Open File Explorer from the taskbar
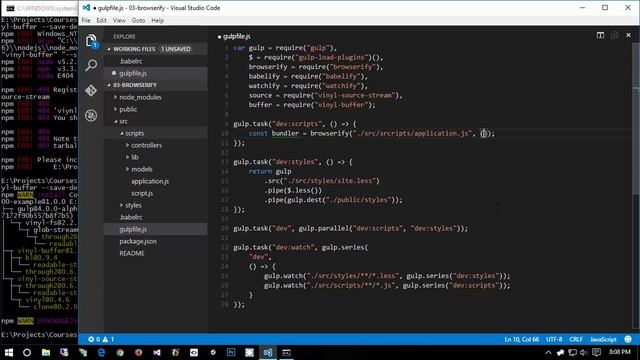 coord(46,352)
